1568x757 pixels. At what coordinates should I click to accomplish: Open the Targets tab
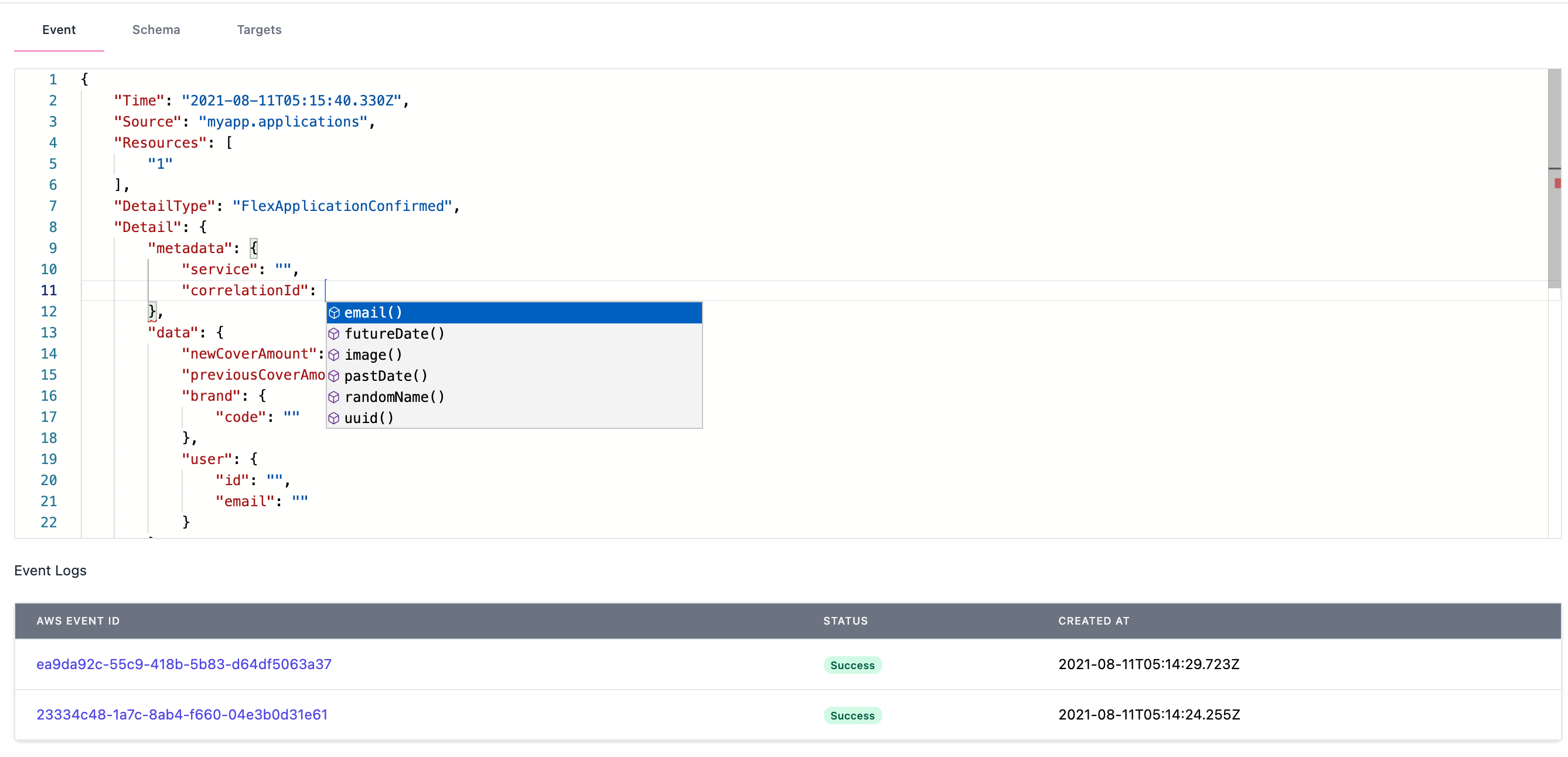tap(258, 30)
